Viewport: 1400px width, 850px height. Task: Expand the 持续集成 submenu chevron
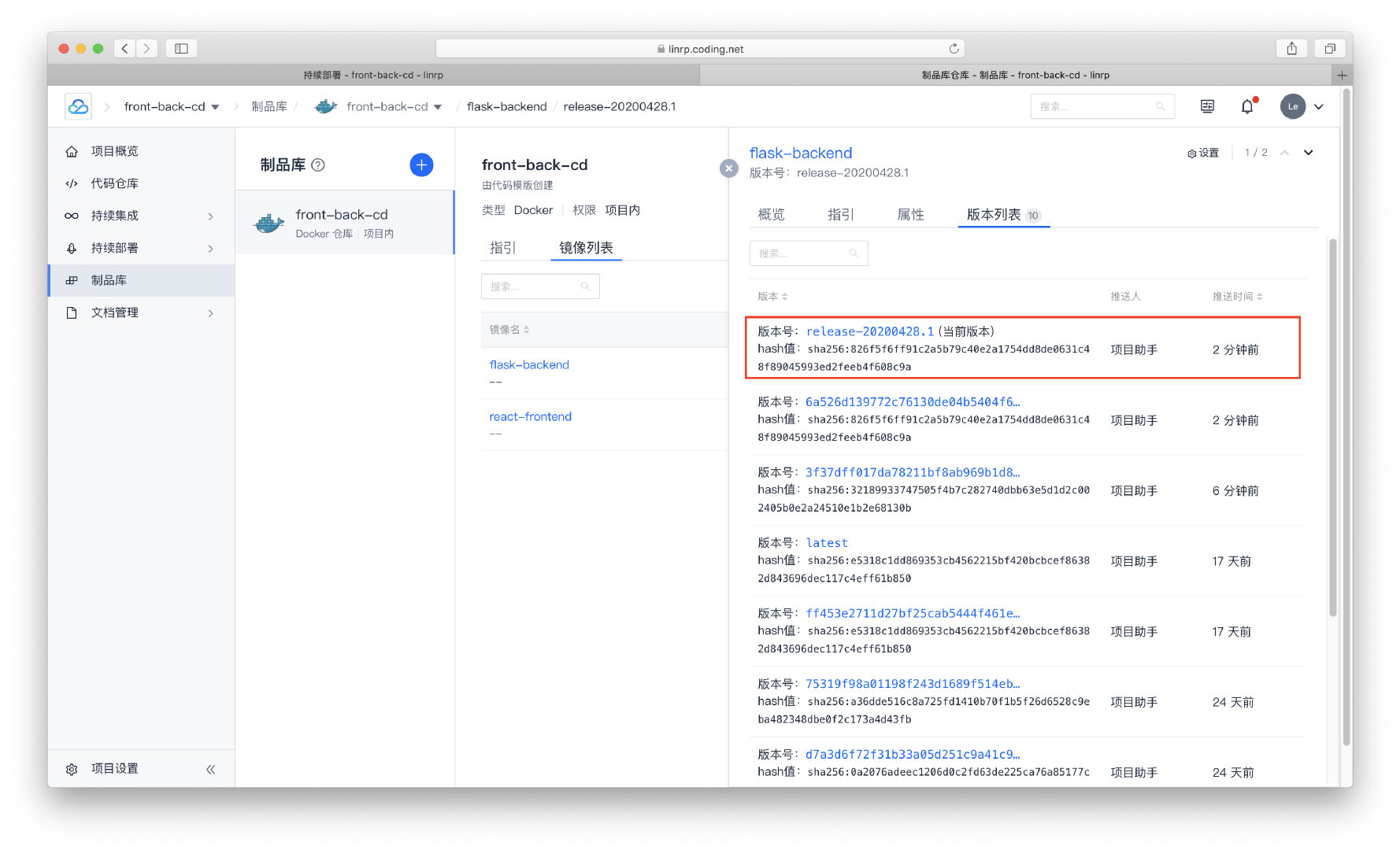click(210, 216)
